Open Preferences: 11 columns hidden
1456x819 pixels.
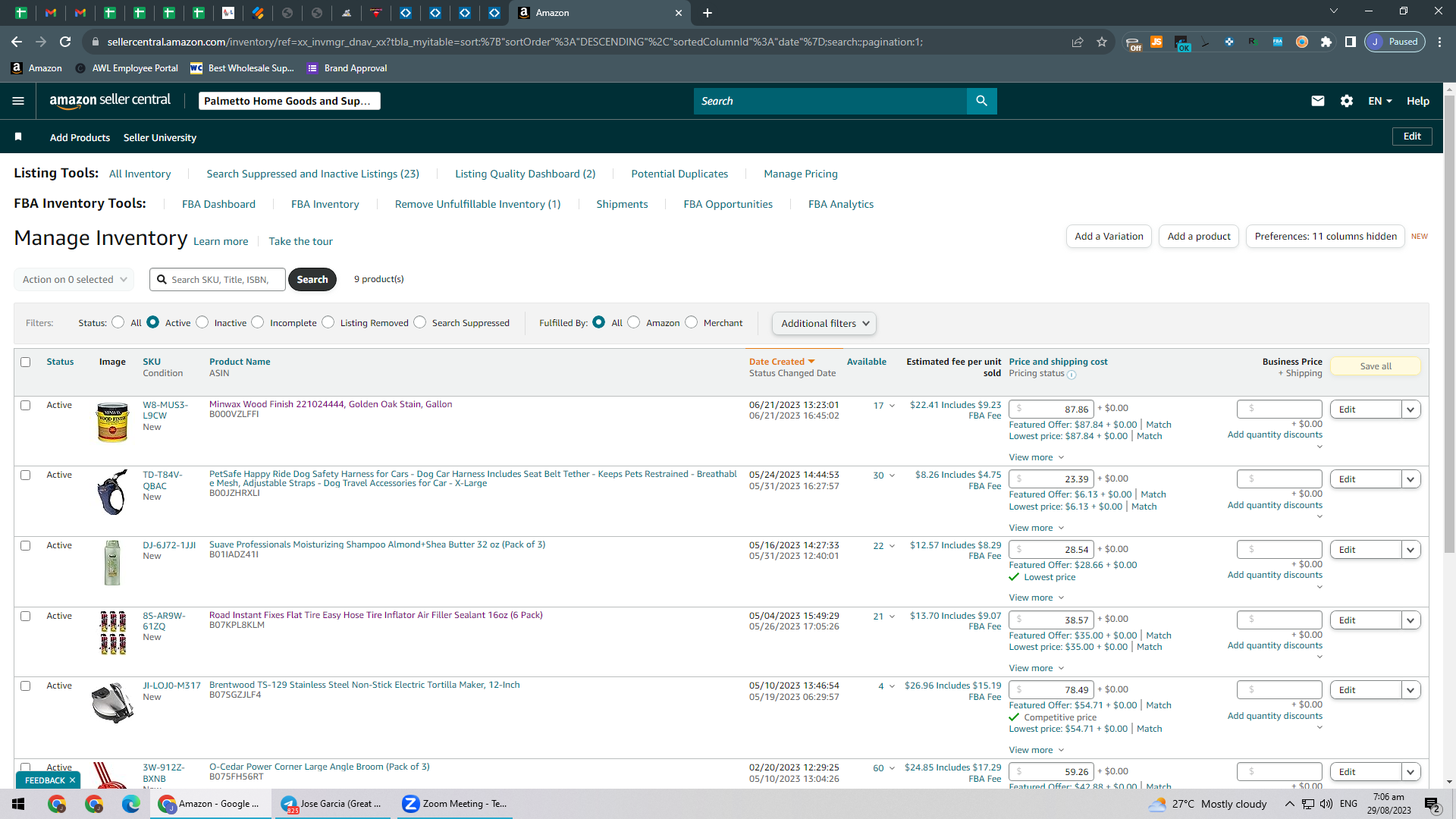[1326, 237]
